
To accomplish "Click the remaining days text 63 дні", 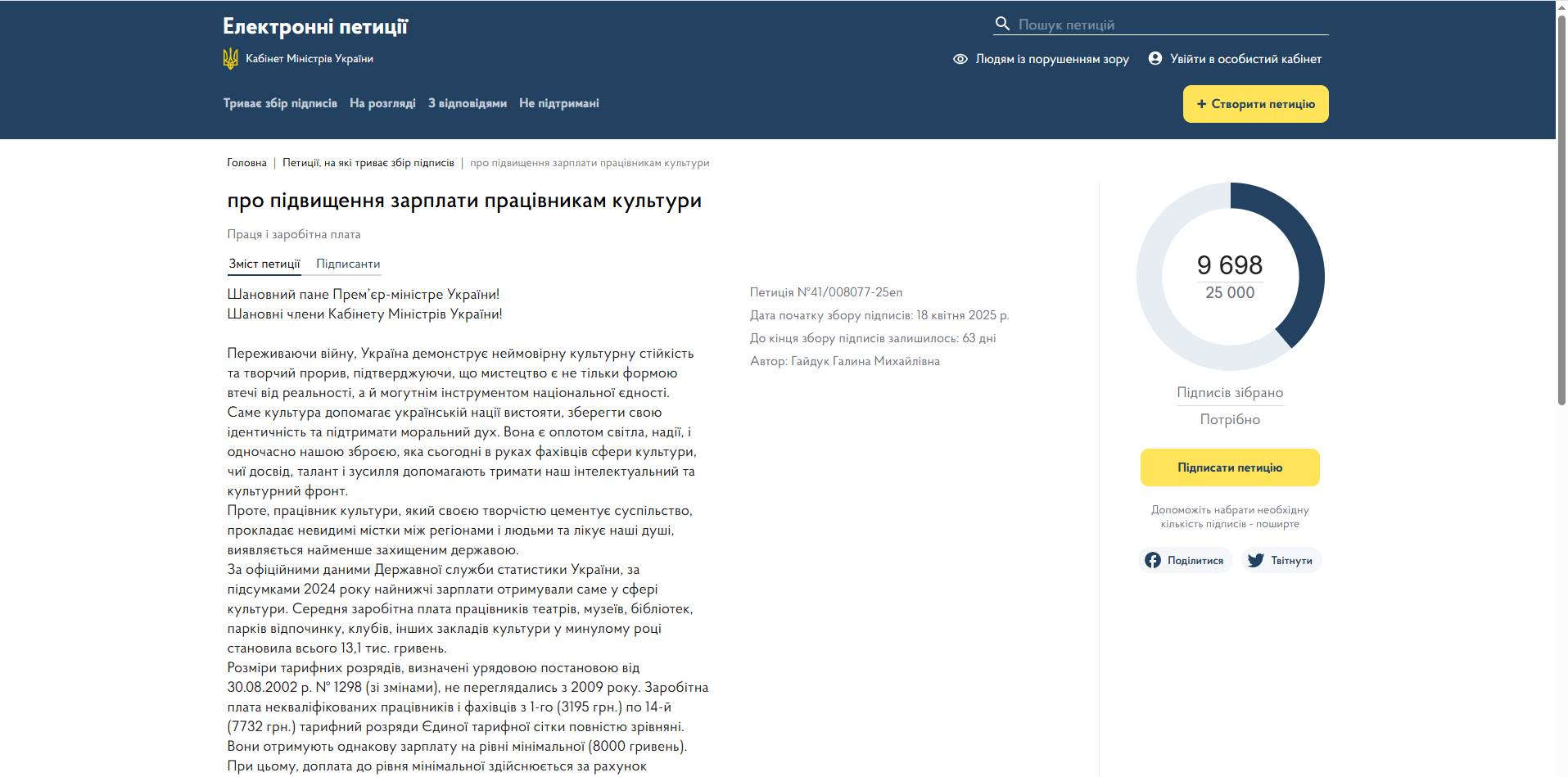I will [979, 338].
